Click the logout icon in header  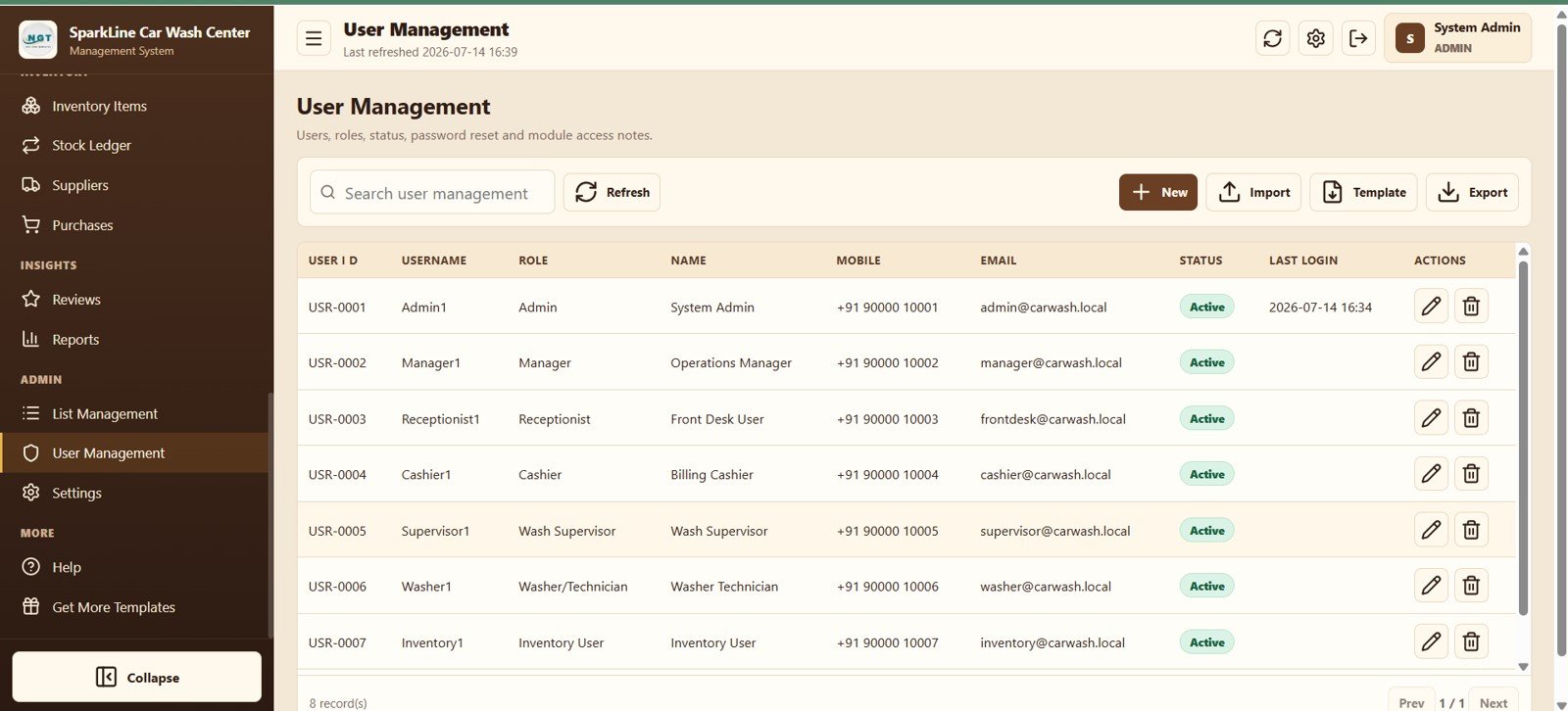pyautogui.click(x=1358, y=38)
